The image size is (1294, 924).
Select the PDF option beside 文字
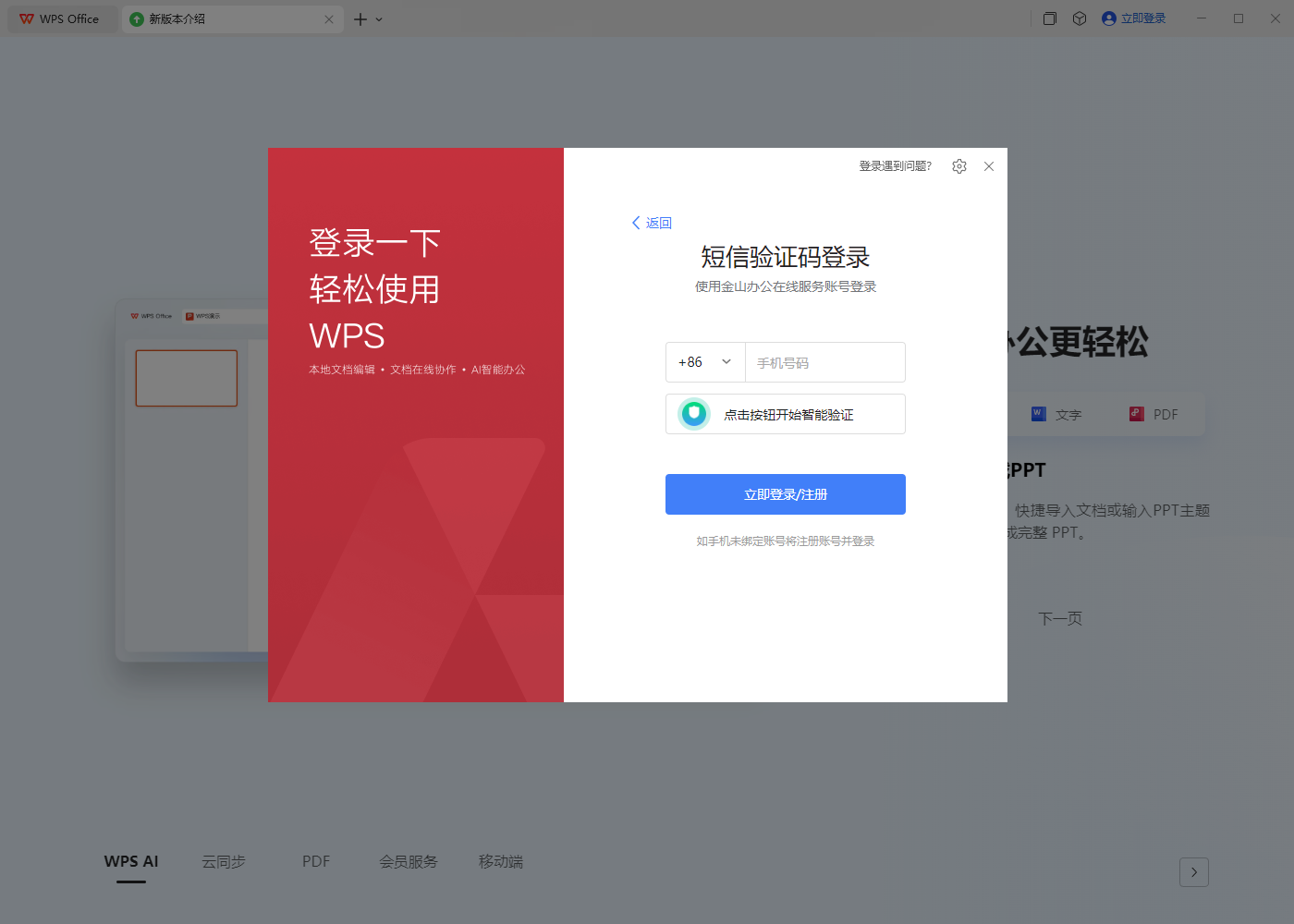pos(1154,415)
